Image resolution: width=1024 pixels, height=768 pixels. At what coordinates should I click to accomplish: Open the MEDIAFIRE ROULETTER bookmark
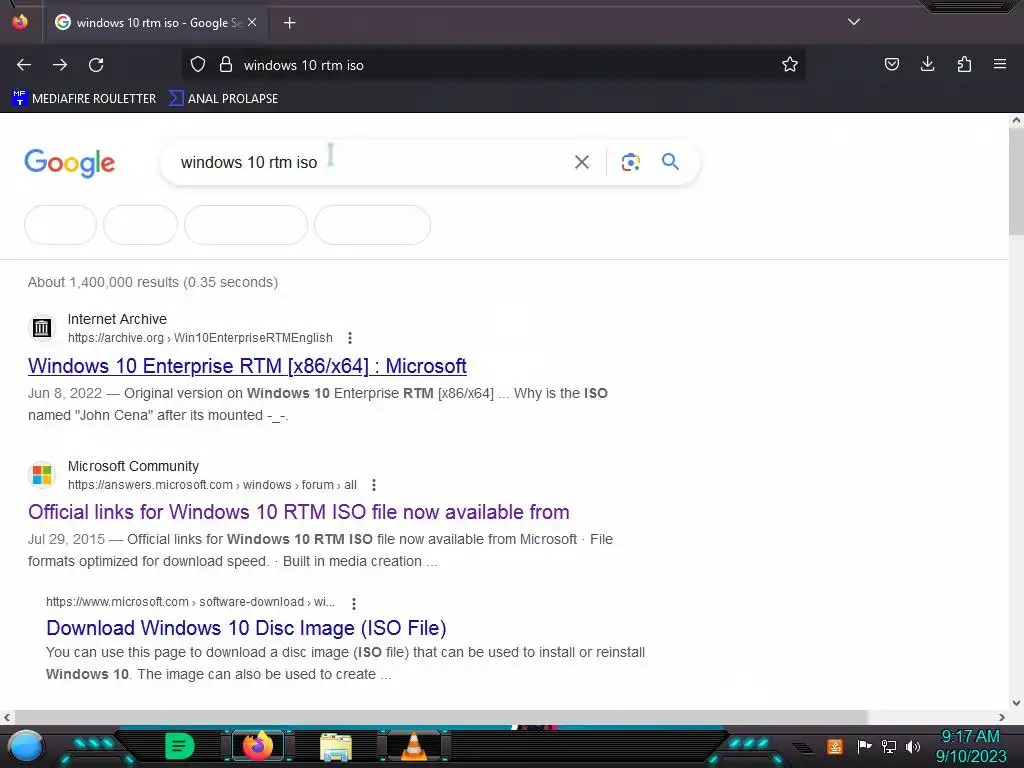[x=84, y=99]
